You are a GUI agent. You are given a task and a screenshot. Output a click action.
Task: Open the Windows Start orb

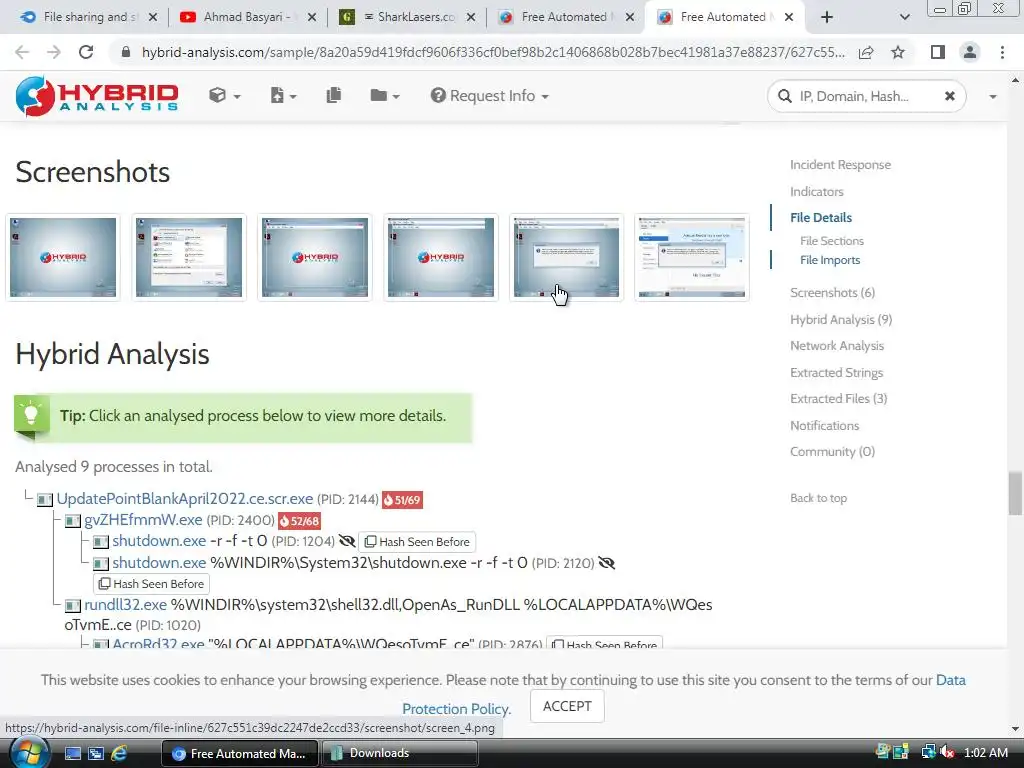pyautogui.click(x=29, y=753)
